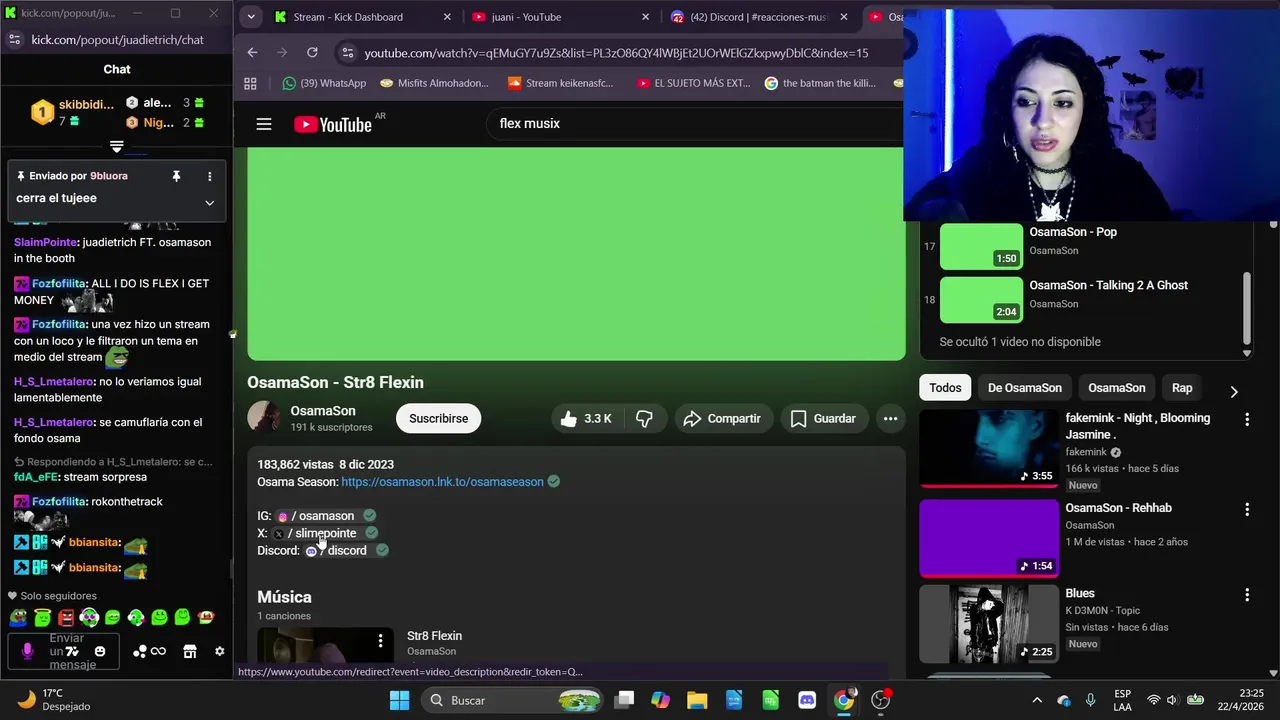Go to the YouTube home logo
Viewport: 1280px width, 720px height.
pos(333,124)
